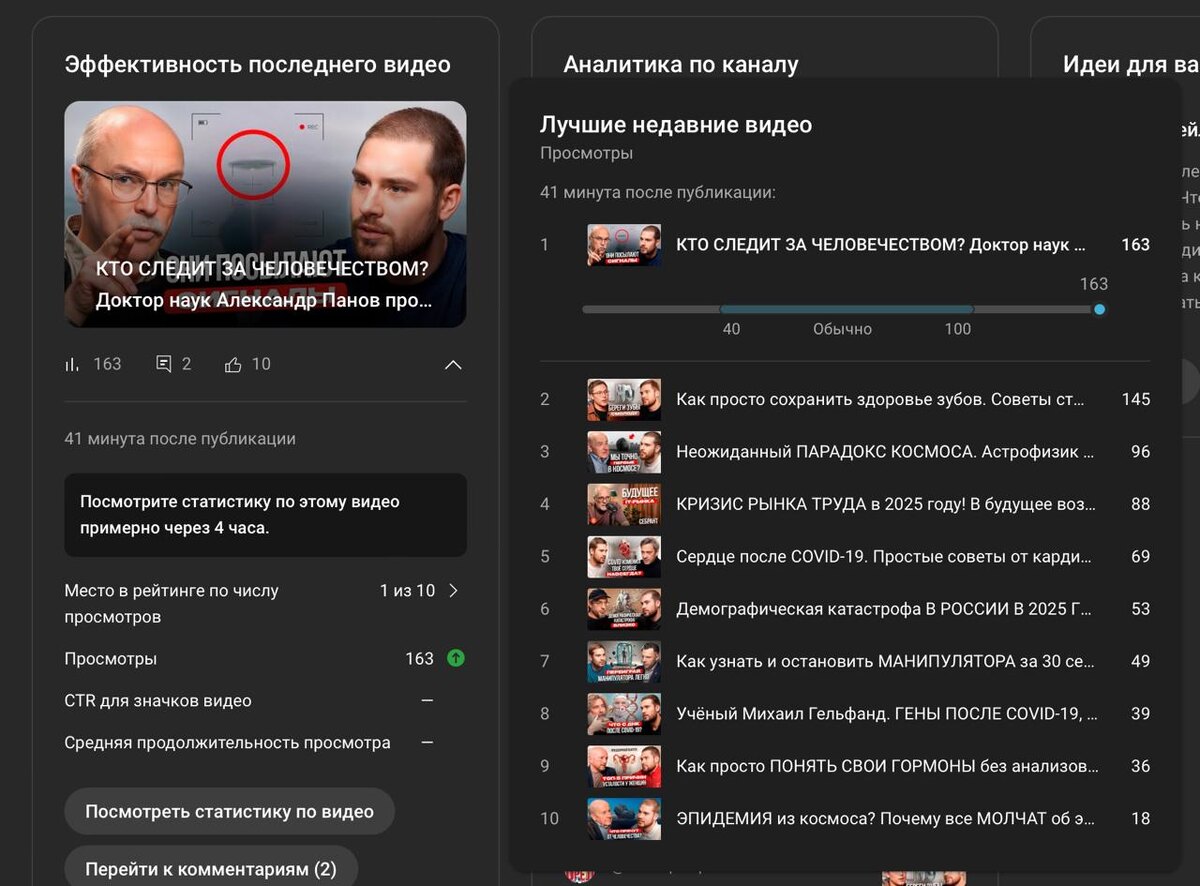Click view count 18 in row 10
This screenshot has height=886, width=1200.
pyautogui.click(x=1141, y=818)
